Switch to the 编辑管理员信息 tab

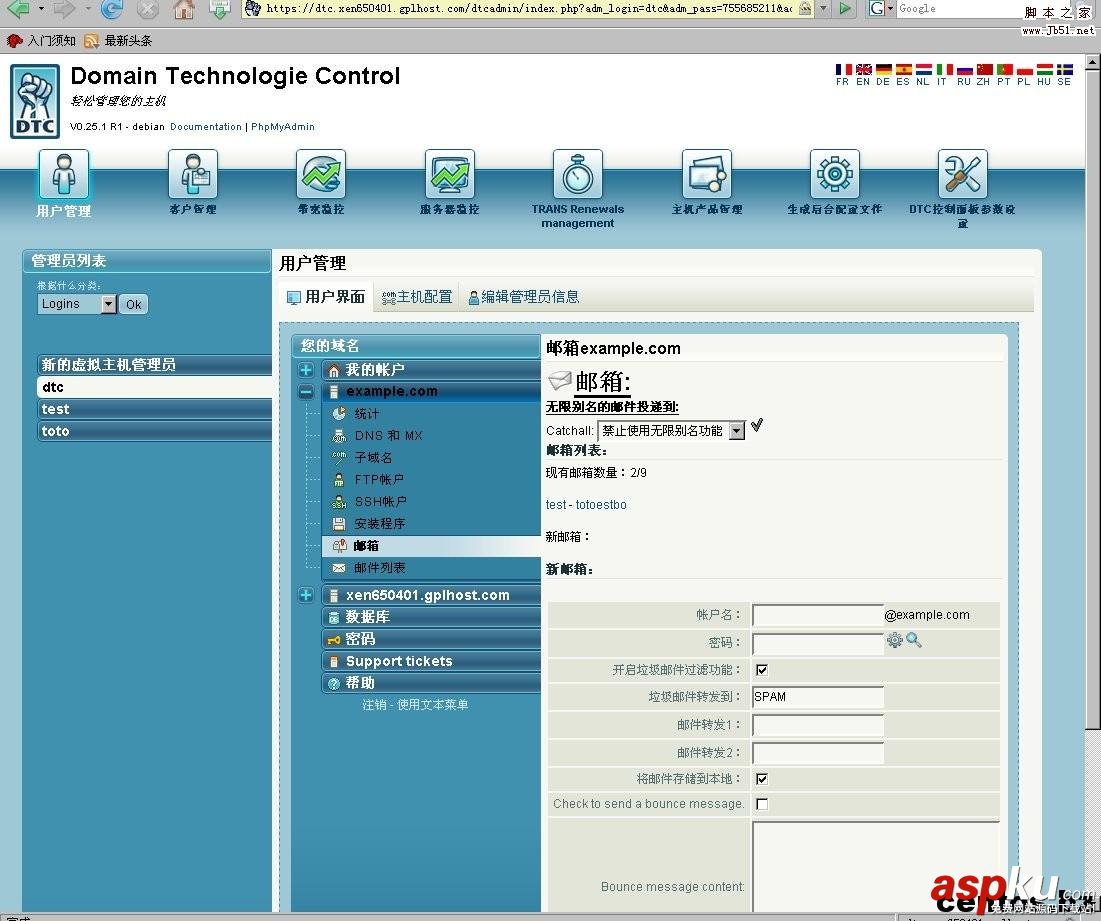point(524,297)
